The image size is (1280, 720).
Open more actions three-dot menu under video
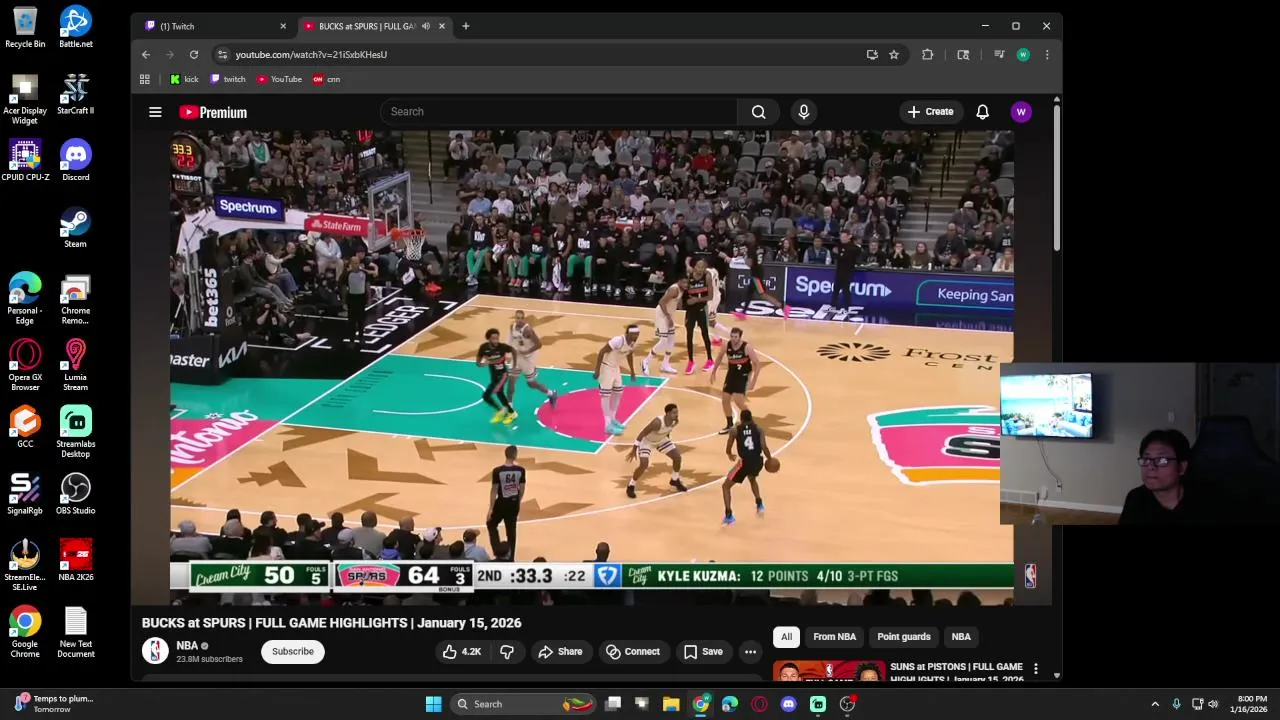coord(750,652)
